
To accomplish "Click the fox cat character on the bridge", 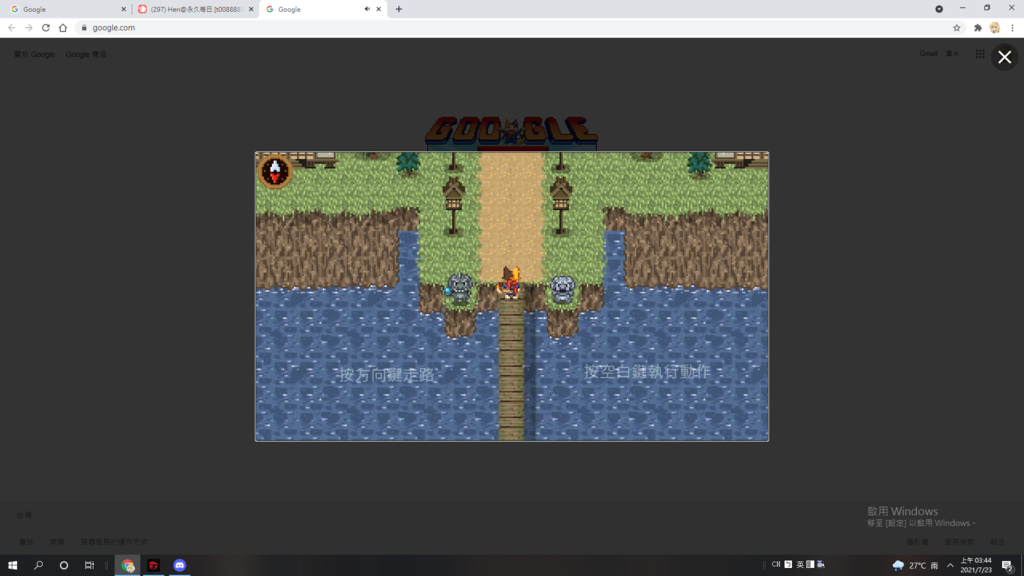I will coord(510,282).
